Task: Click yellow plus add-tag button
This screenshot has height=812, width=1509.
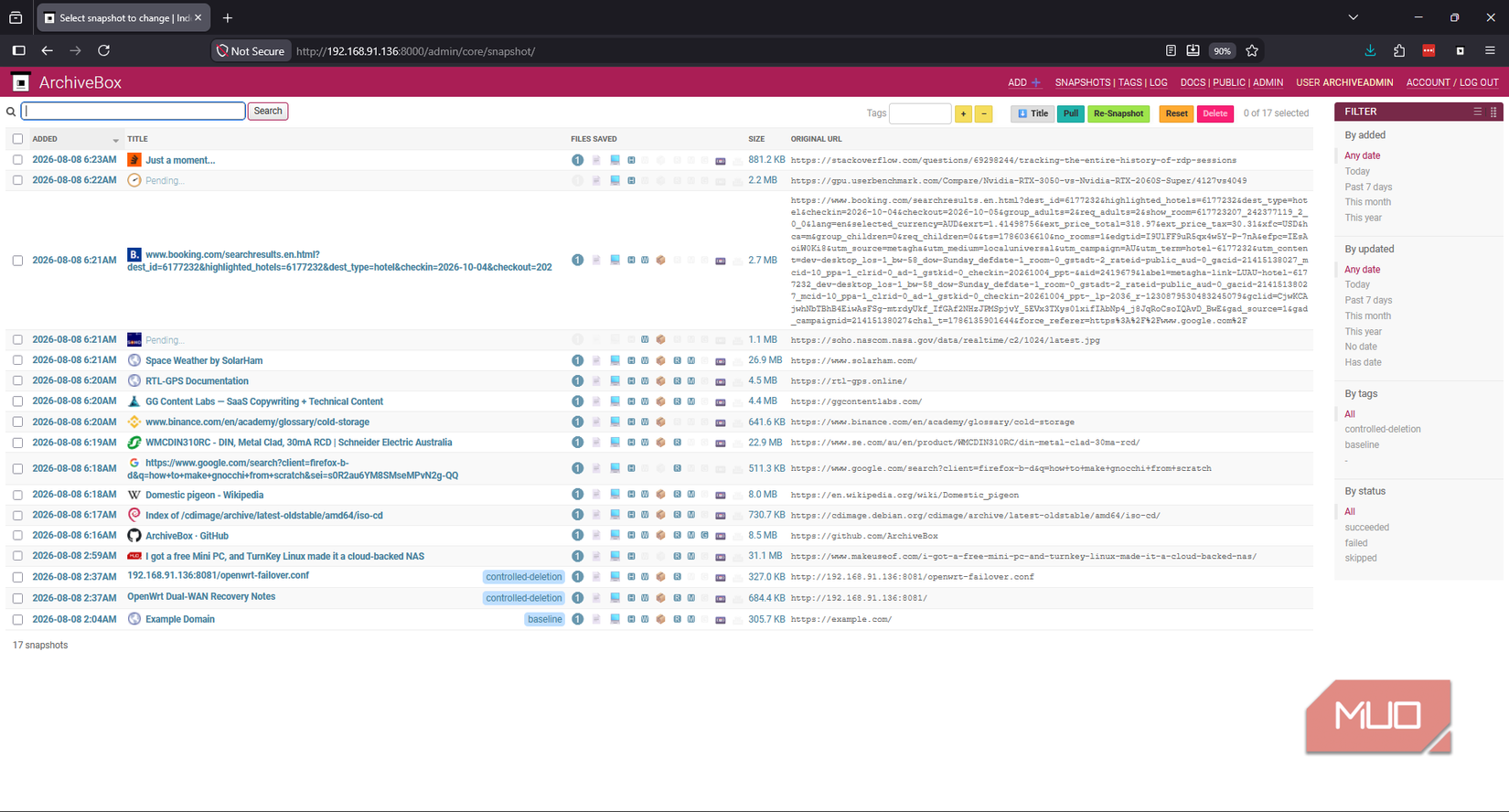Action: coord(963,113)
